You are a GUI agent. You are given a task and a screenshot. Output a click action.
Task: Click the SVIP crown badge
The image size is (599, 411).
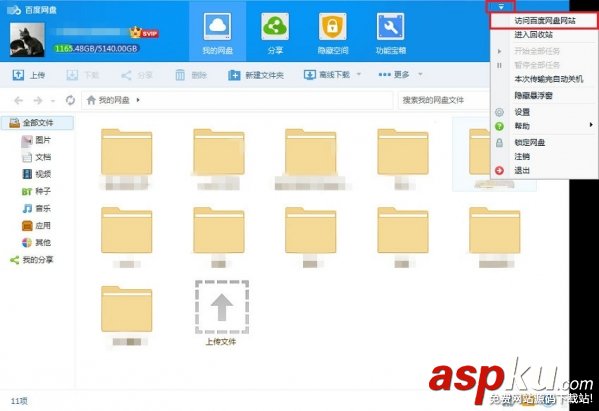[x=144, y=33]
